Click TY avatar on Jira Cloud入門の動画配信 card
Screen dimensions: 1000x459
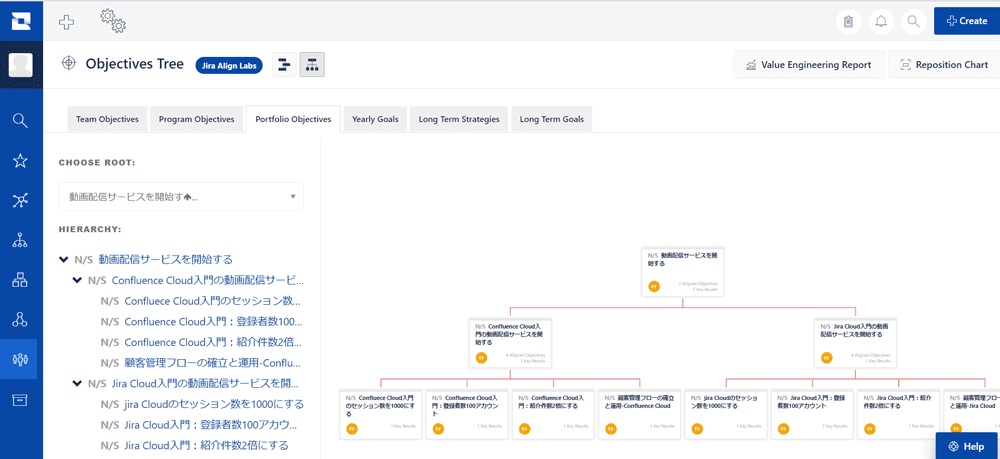(827, 358)
